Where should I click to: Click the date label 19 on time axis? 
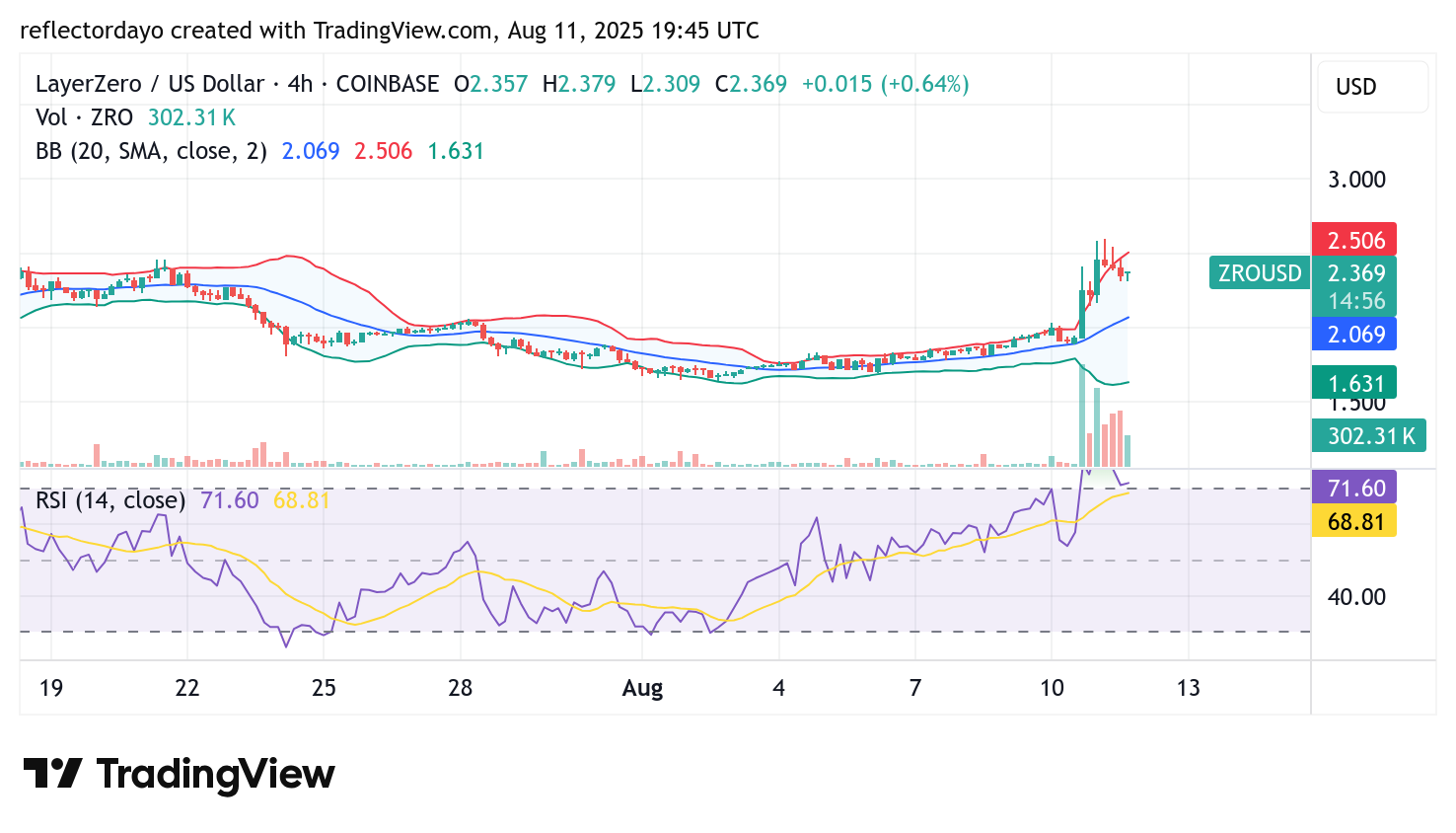coord(51,688)
